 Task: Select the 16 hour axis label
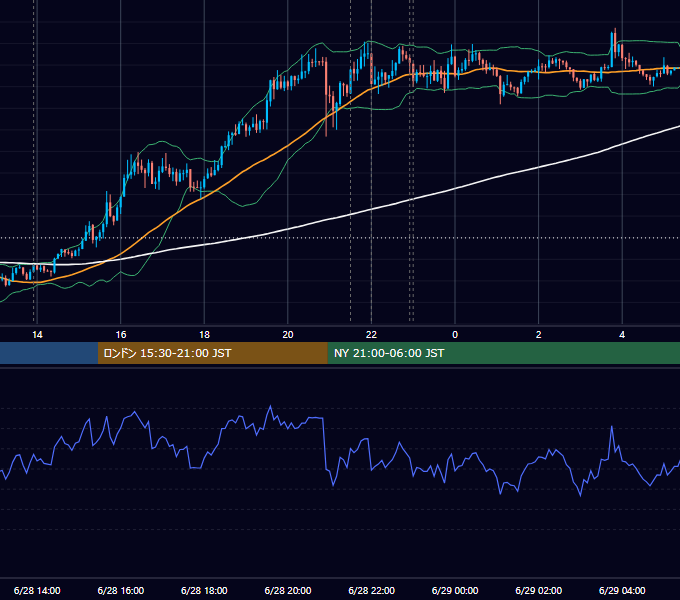121,335
